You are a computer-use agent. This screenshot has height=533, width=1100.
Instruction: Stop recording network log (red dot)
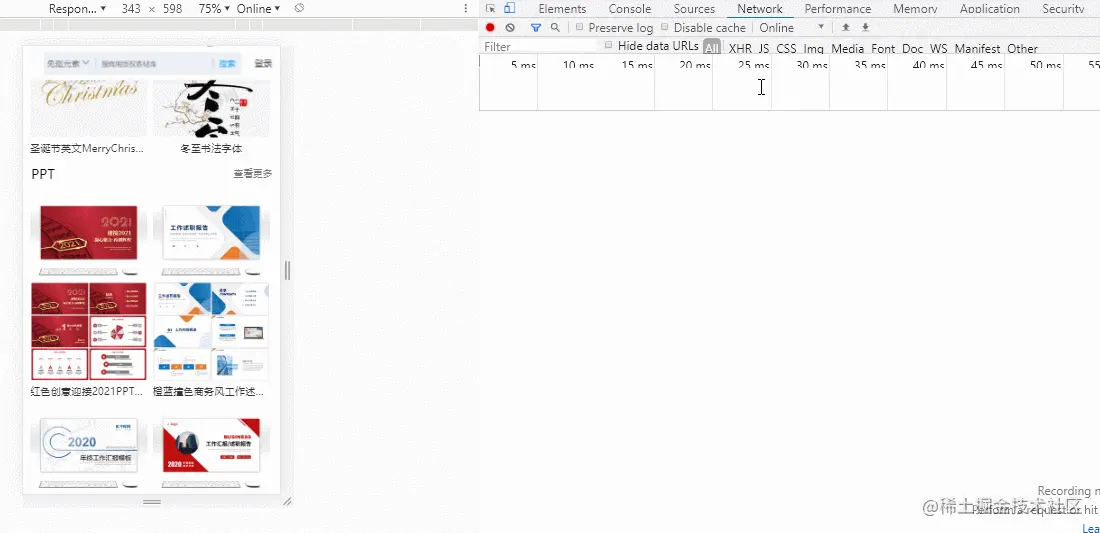[490, 27]
